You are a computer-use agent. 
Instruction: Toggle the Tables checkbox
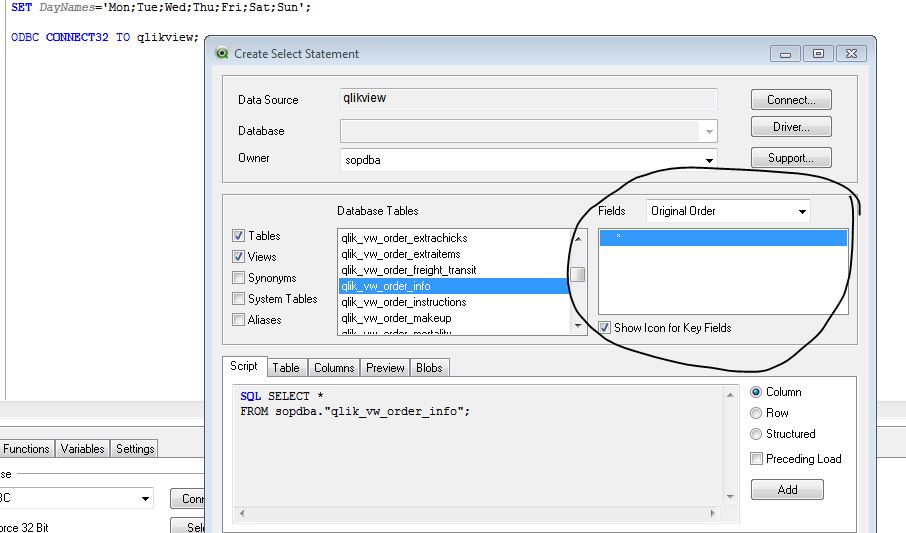(238, 236)
